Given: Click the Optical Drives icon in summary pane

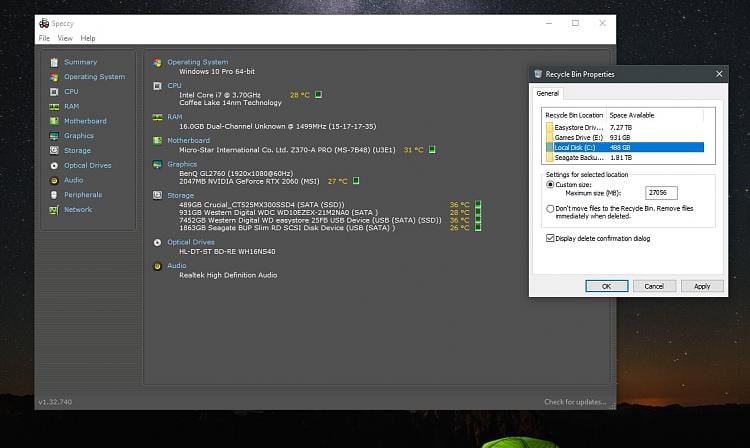Looking at the screenshot, I should [x=157, y=242].
